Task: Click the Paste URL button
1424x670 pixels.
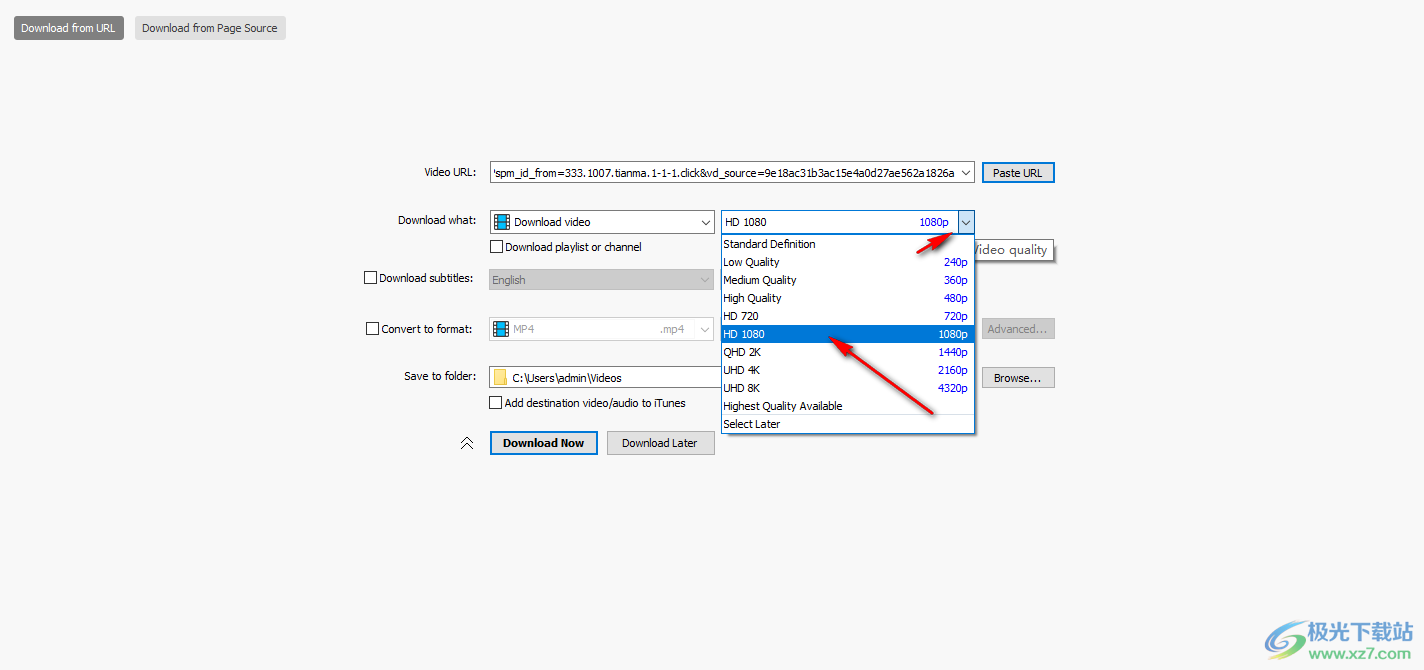Action: tap(1018, 173)
